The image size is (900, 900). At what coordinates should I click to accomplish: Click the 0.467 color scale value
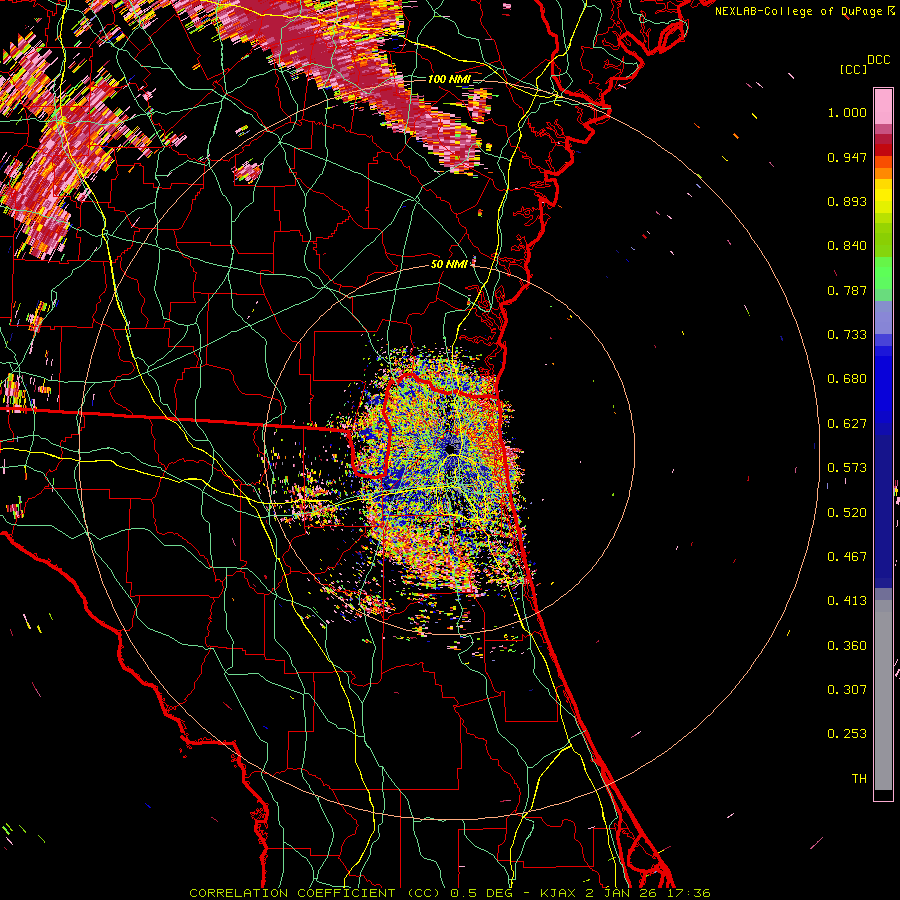(x=847, y=557)
